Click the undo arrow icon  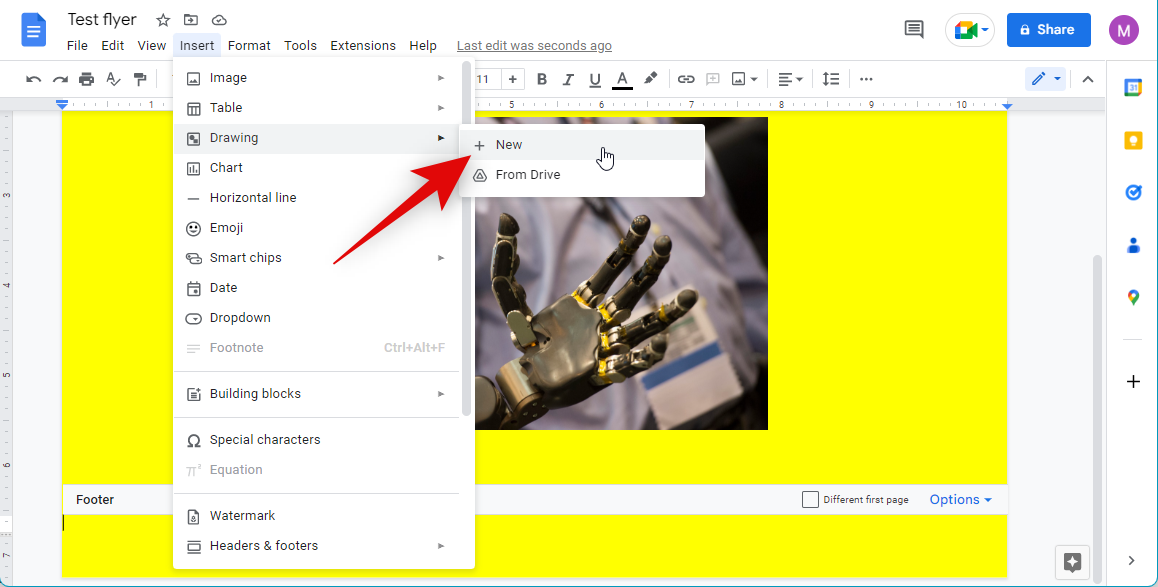pyautogui.click(x=34, y=79)
